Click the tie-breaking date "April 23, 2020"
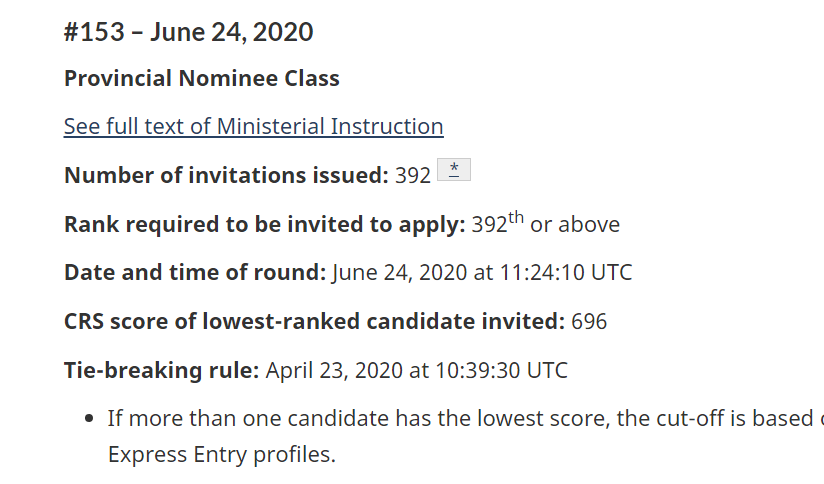The width and height of the screenshot is (824, 484). 333,370
